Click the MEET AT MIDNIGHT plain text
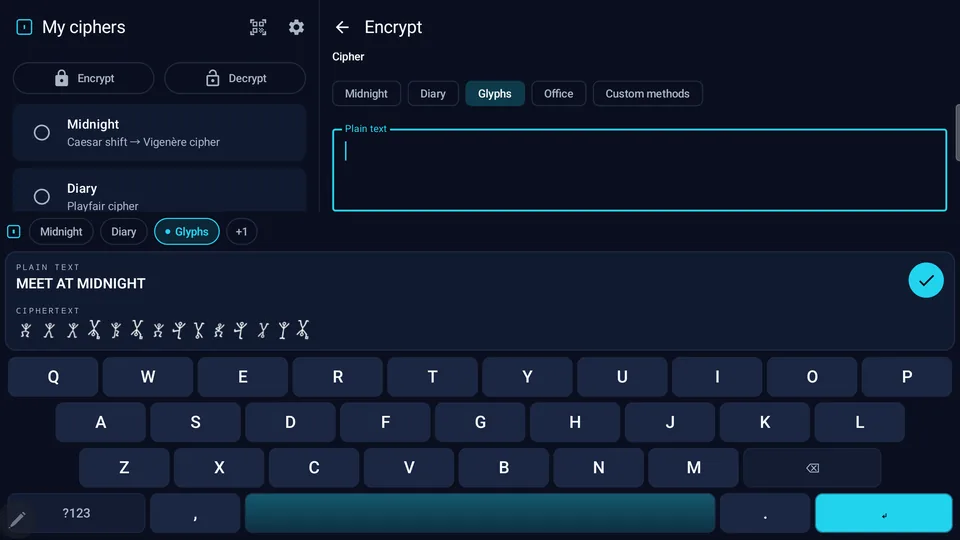Image resolution: width=960 pixels, height=540 pixels. (81, 283)
